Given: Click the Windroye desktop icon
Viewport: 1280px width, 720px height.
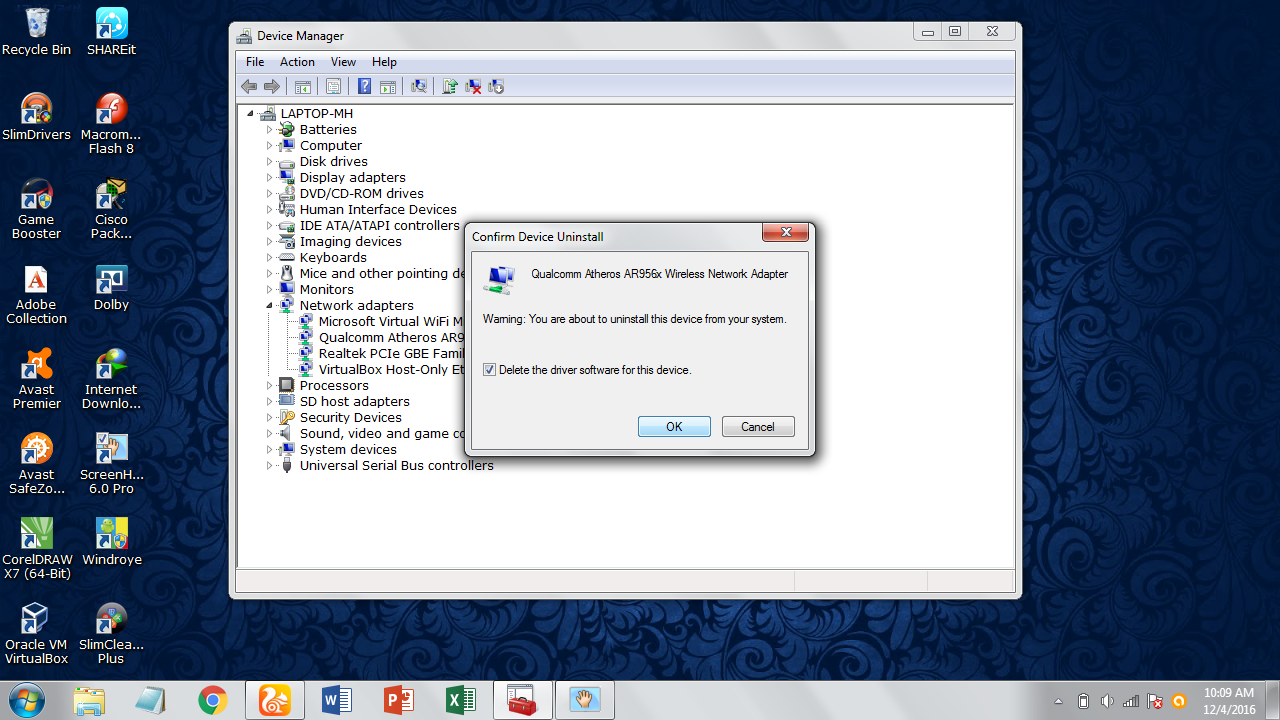Looking at the screenshot, I should (x=111, y=542).
